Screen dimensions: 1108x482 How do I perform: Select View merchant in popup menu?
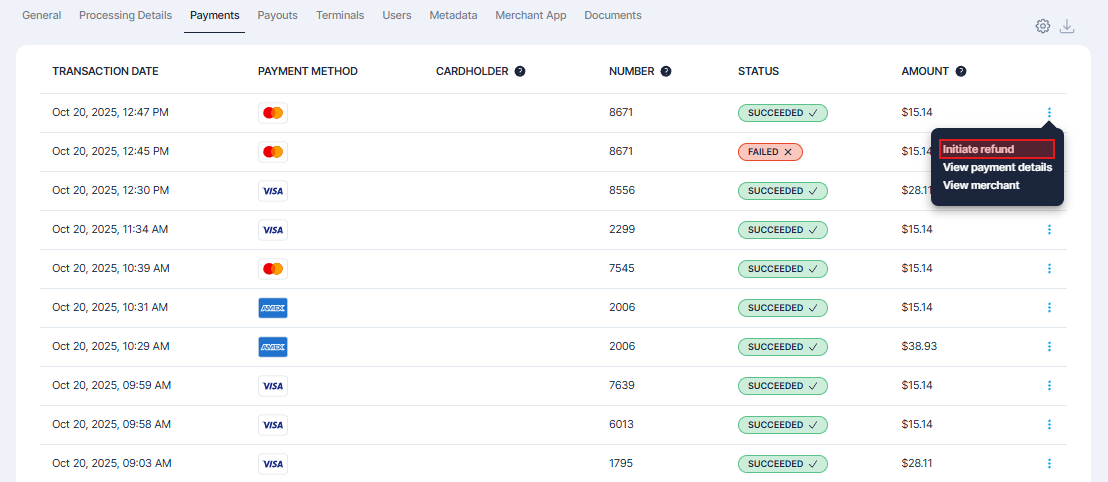point(981,185)
